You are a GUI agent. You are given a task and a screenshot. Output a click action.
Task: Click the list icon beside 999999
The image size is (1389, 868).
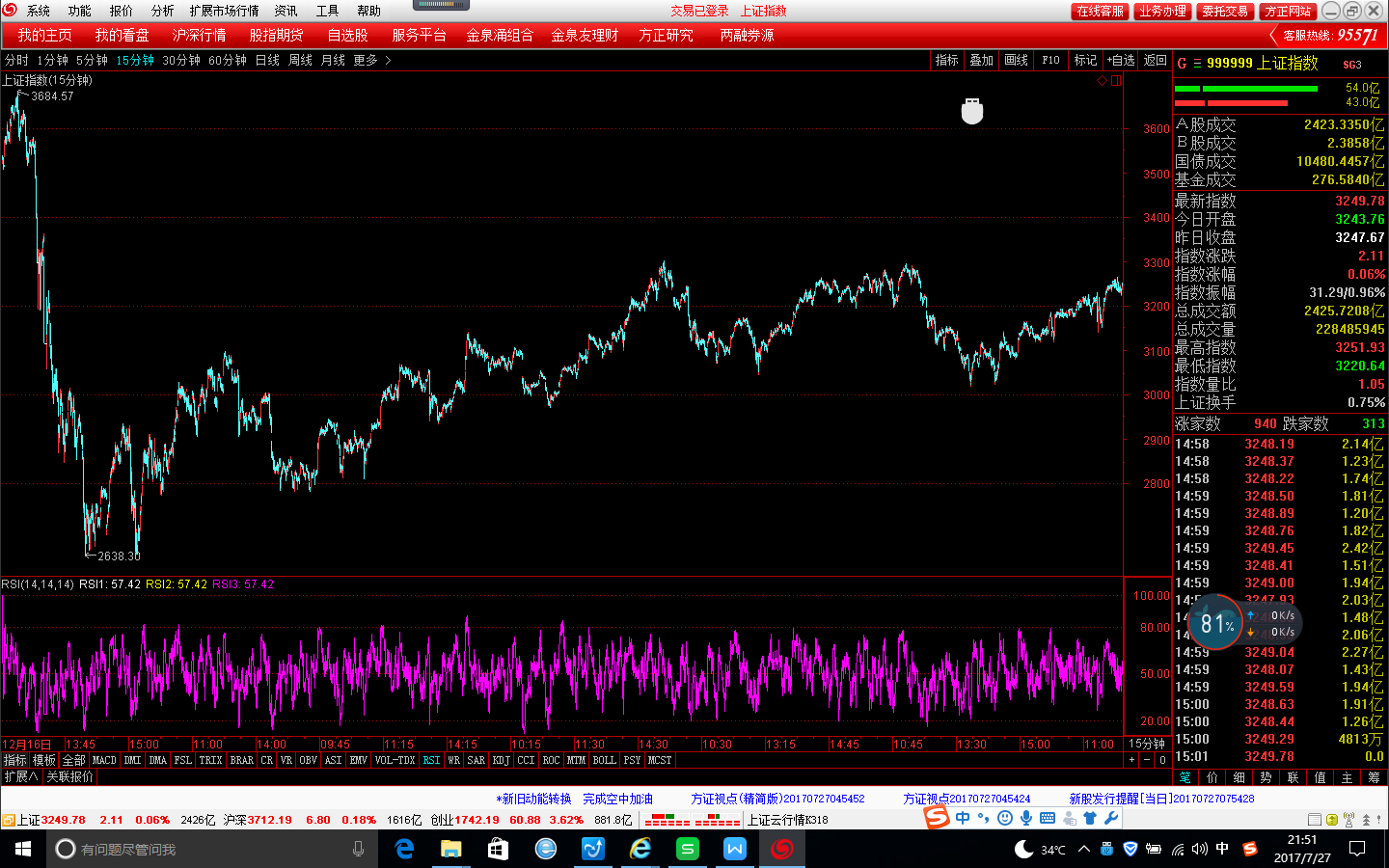coord(1197,64)
